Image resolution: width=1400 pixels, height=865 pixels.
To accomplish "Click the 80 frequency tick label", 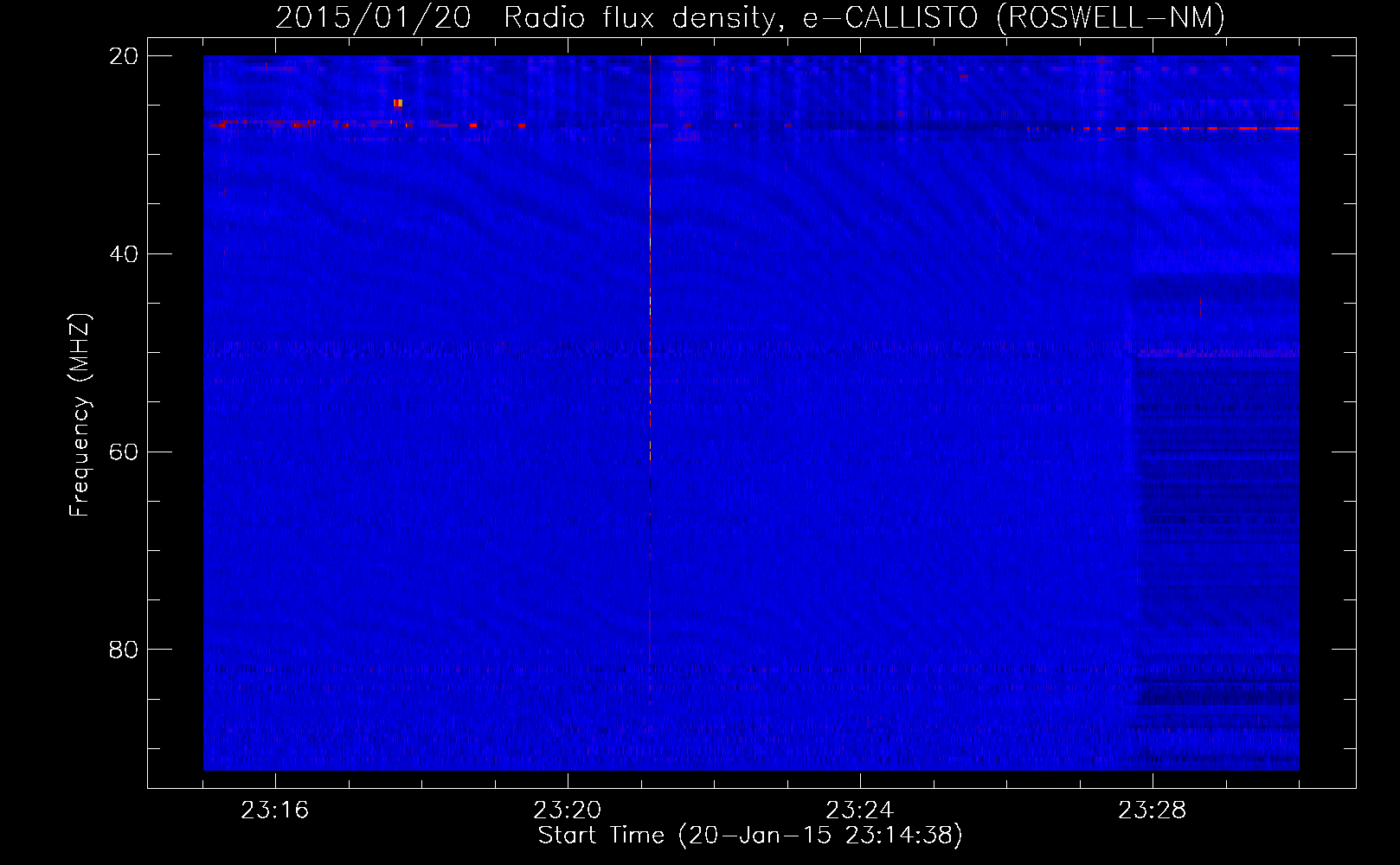I will coord(124,650).
